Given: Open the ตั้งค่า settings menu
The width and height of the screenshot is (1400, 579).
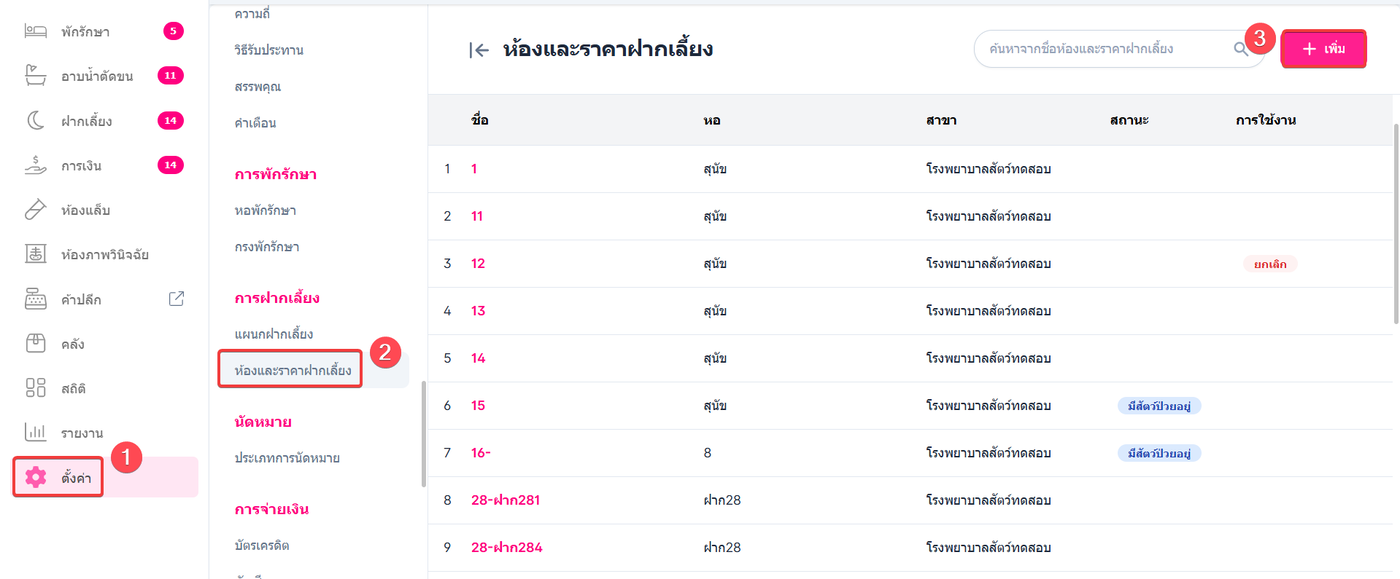Looking at the screenshot, I should (60, 477).
